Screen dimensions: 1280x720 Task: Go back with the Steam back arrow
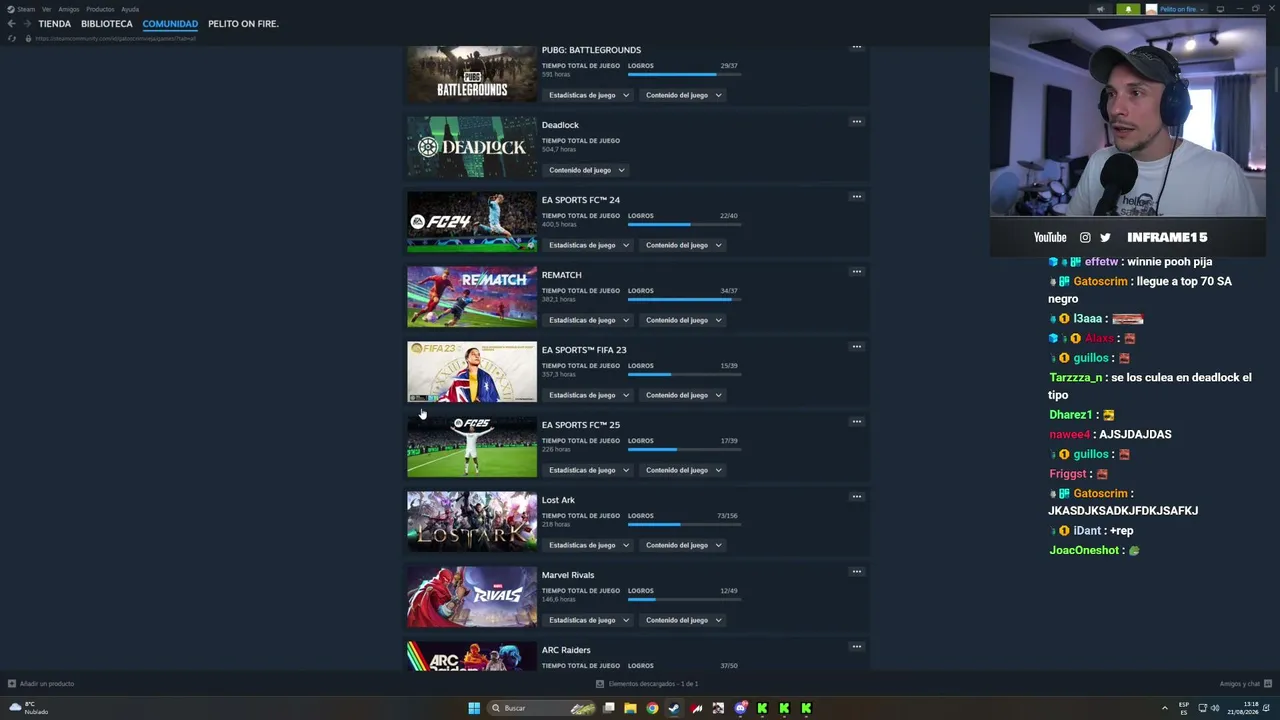coord(11,24)
